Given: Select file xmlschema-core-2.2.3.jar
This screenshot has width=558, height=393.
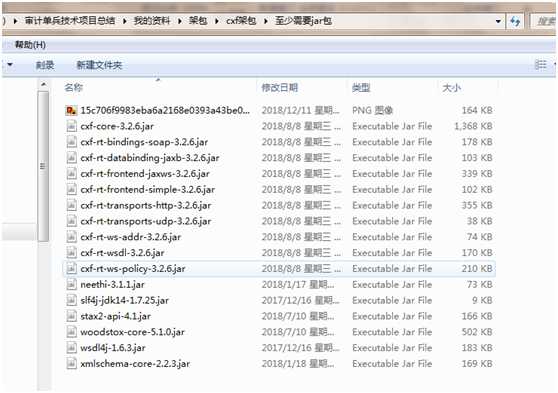Looking at the screenshot, I should tap(135, 364).
